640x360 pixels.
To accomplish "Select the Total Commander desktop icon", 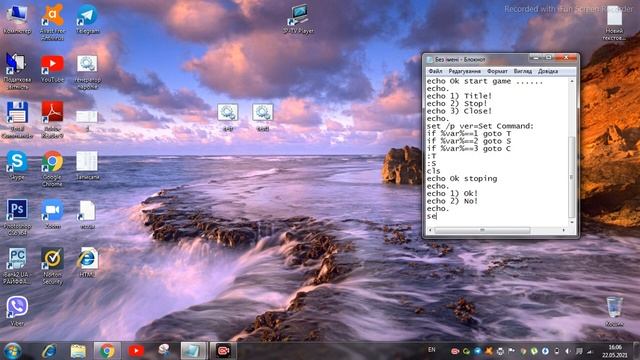I will [17, 120].
